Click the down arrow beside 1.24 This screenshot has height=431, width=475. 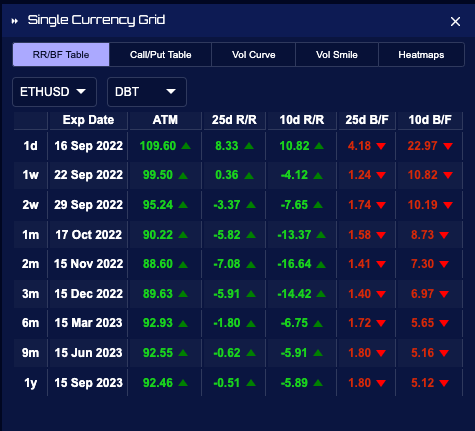click(381, 175)
